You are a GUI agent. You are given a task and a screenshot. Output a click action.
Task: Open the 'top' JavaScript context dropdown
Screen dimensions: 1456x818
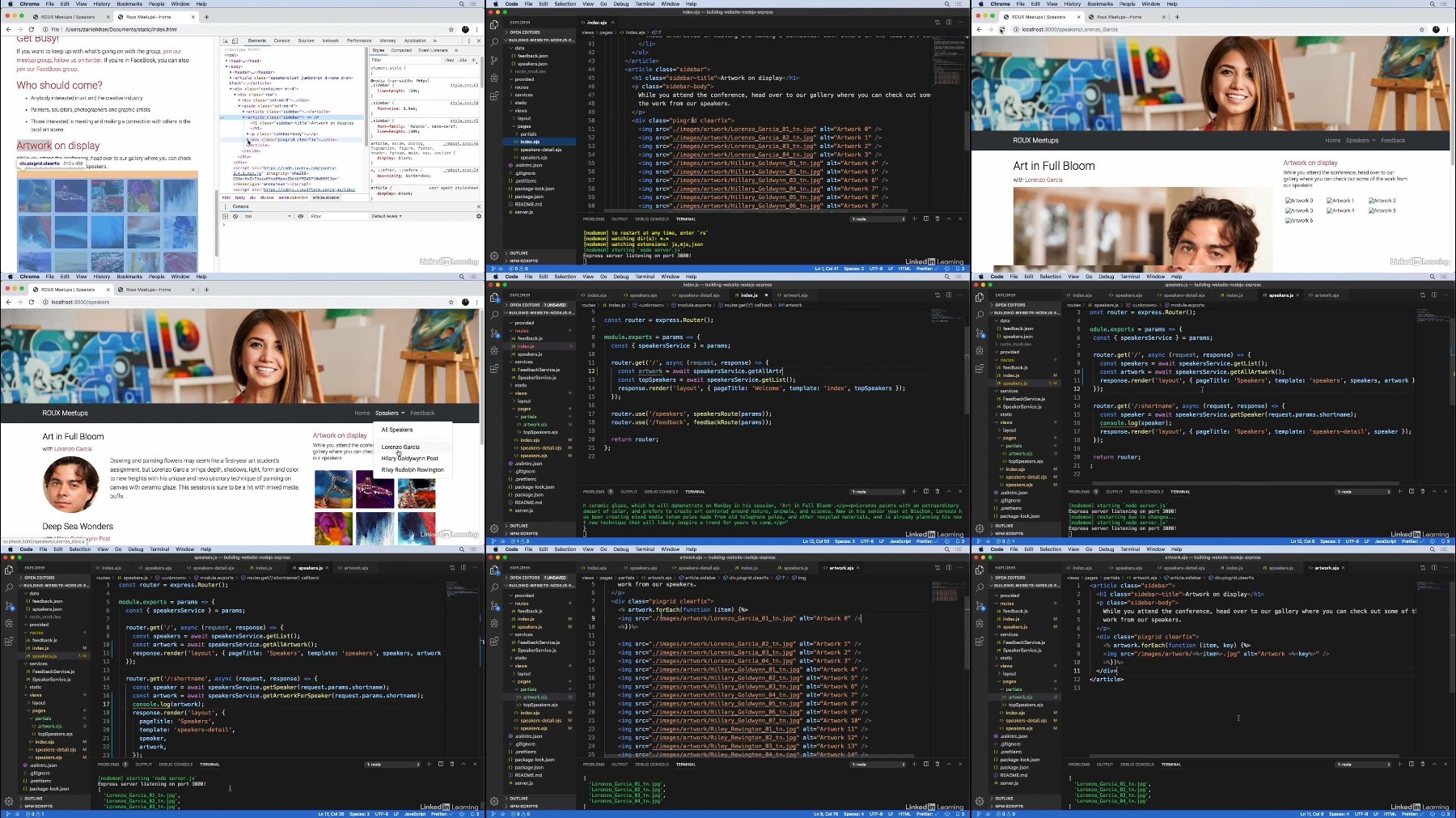267,216
